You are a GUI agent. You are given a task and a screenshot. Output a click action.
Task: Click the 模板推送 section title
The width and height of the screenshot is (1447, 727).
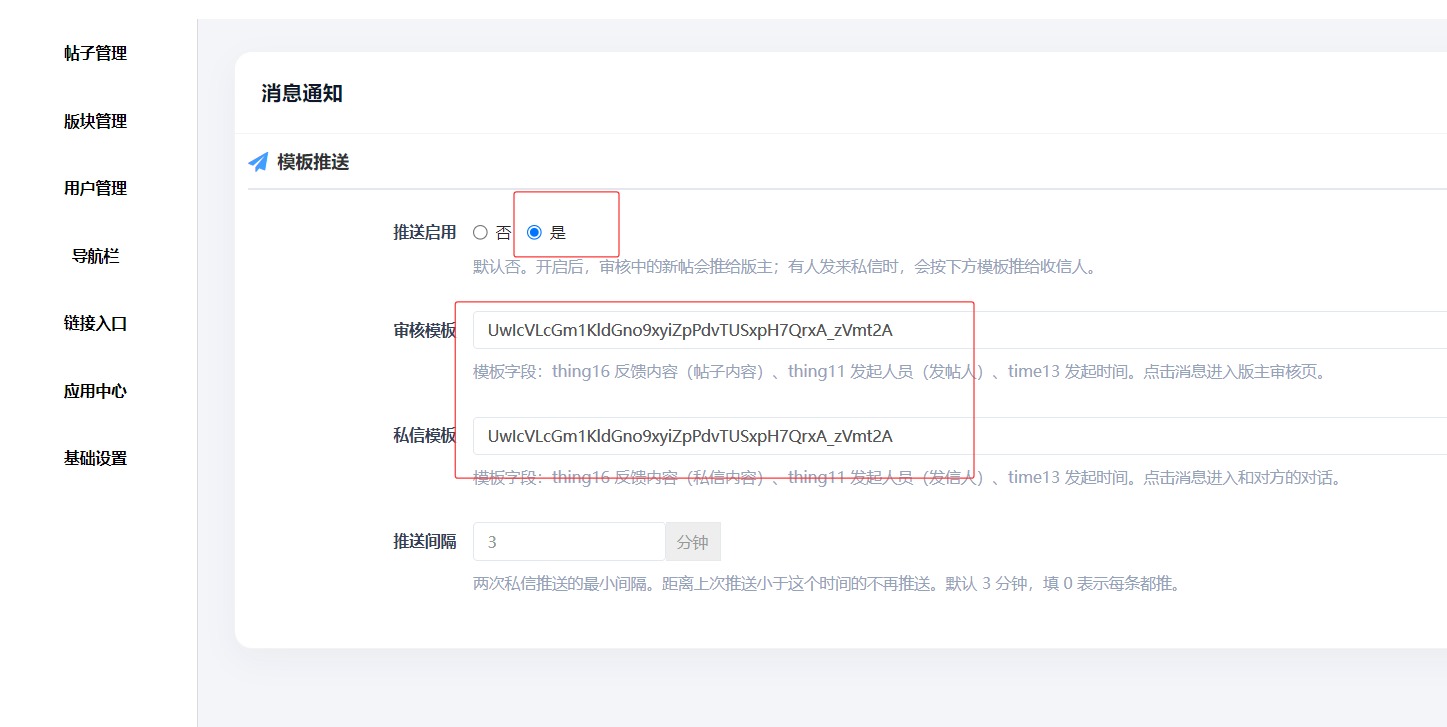point(313,162)
